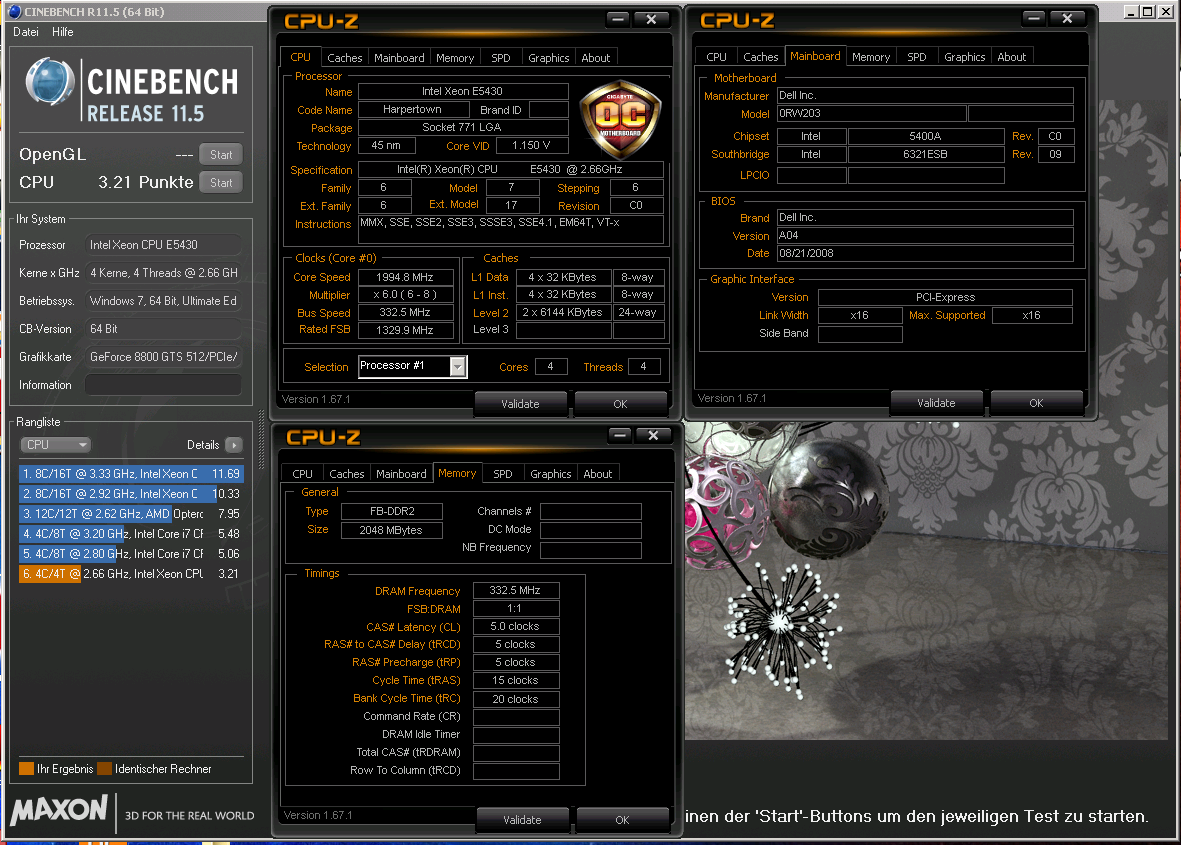
Task: Switch to CPU tab in Memory CPU-Z window
Action: pos(302,474)
